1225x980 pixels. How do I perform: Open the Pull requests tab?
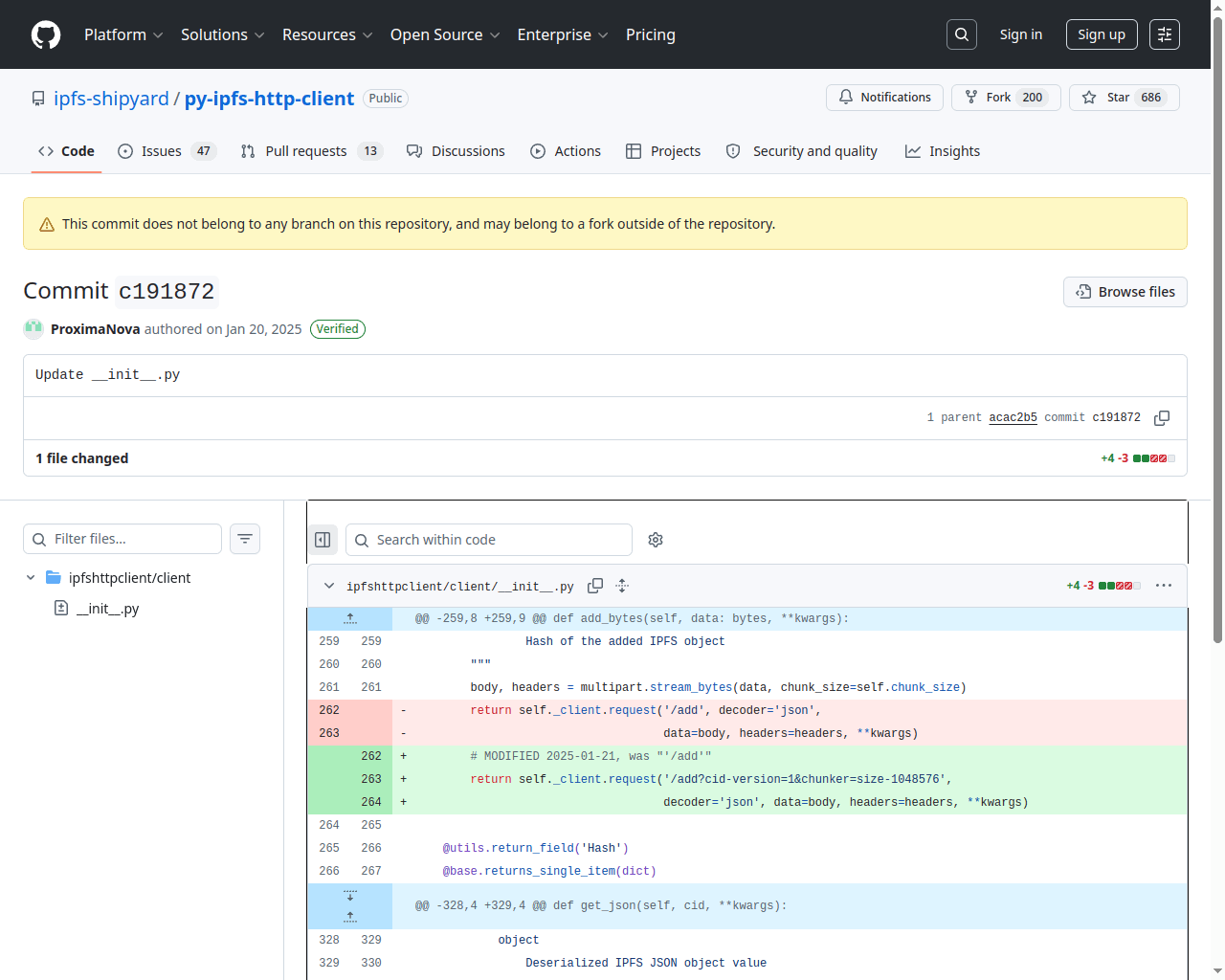311,151
